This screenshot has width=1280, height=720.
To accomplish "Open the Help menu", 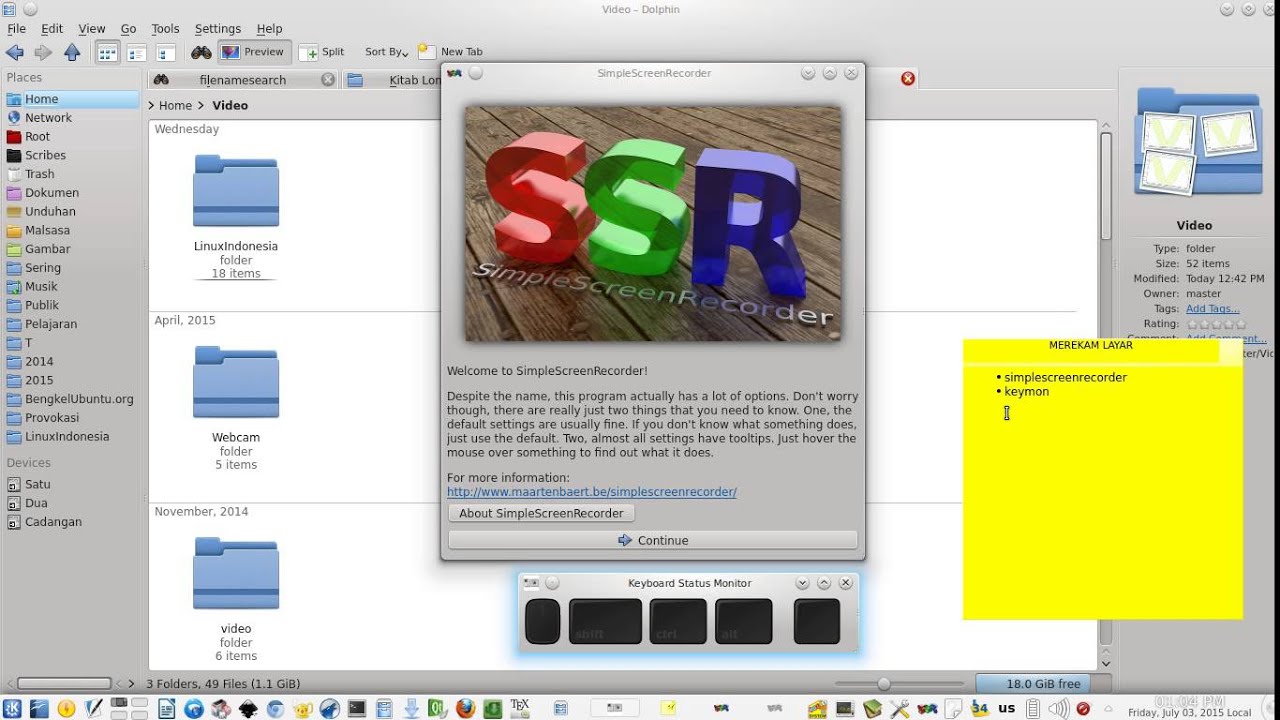I will pyautogui.click(x=269, y=29).
